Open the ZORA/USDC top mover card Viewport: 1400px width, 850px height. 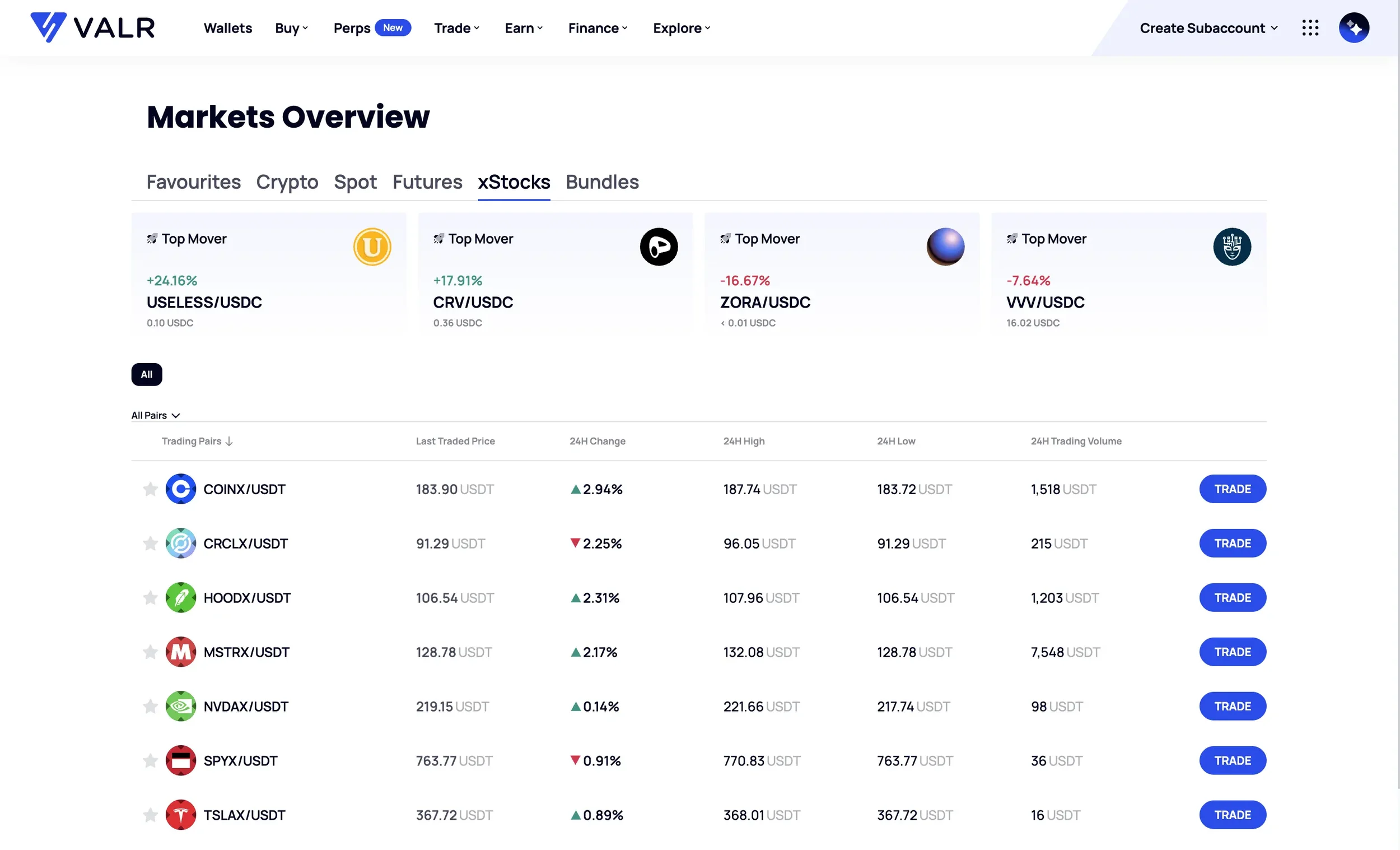tap(842, 275)
